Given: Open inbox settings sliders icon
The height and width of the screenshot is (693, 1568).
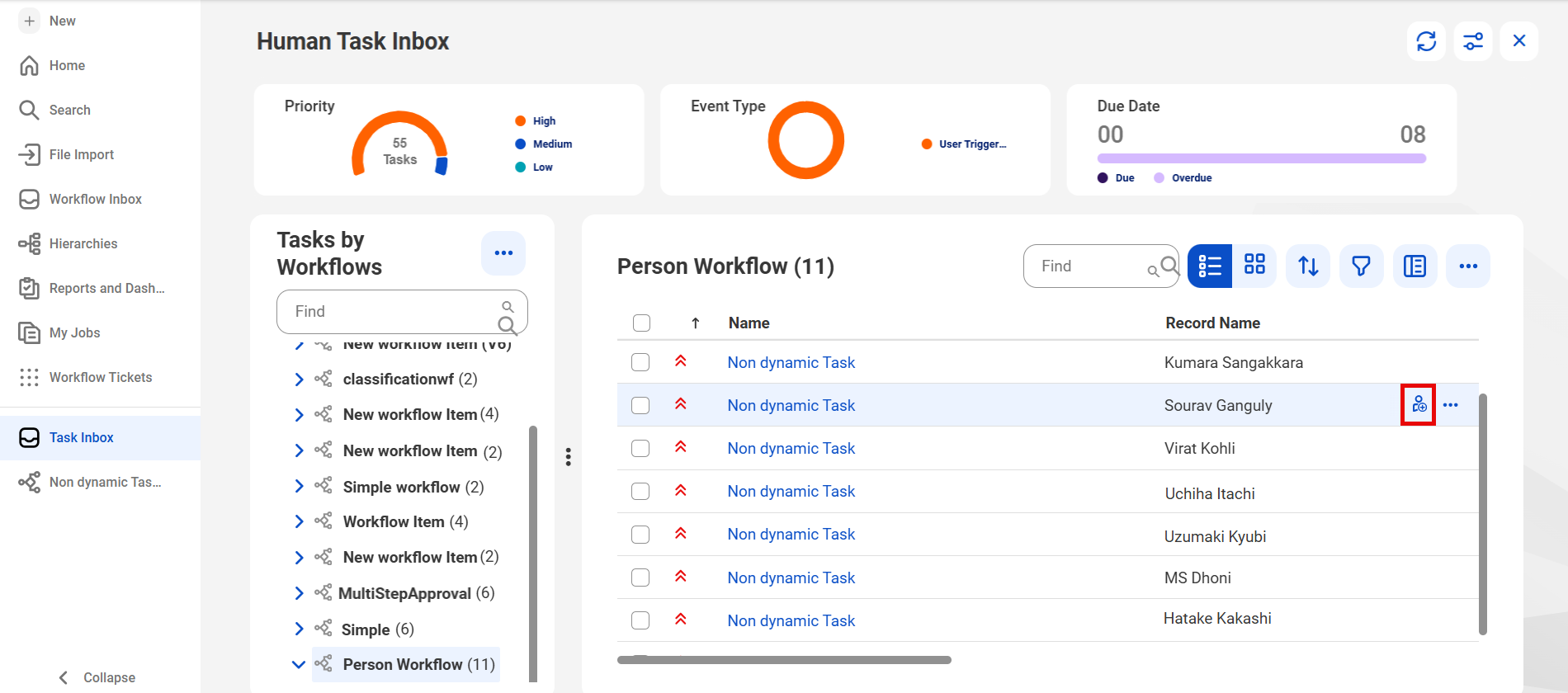Looking at the screenshot, I should click(1473, 41).
